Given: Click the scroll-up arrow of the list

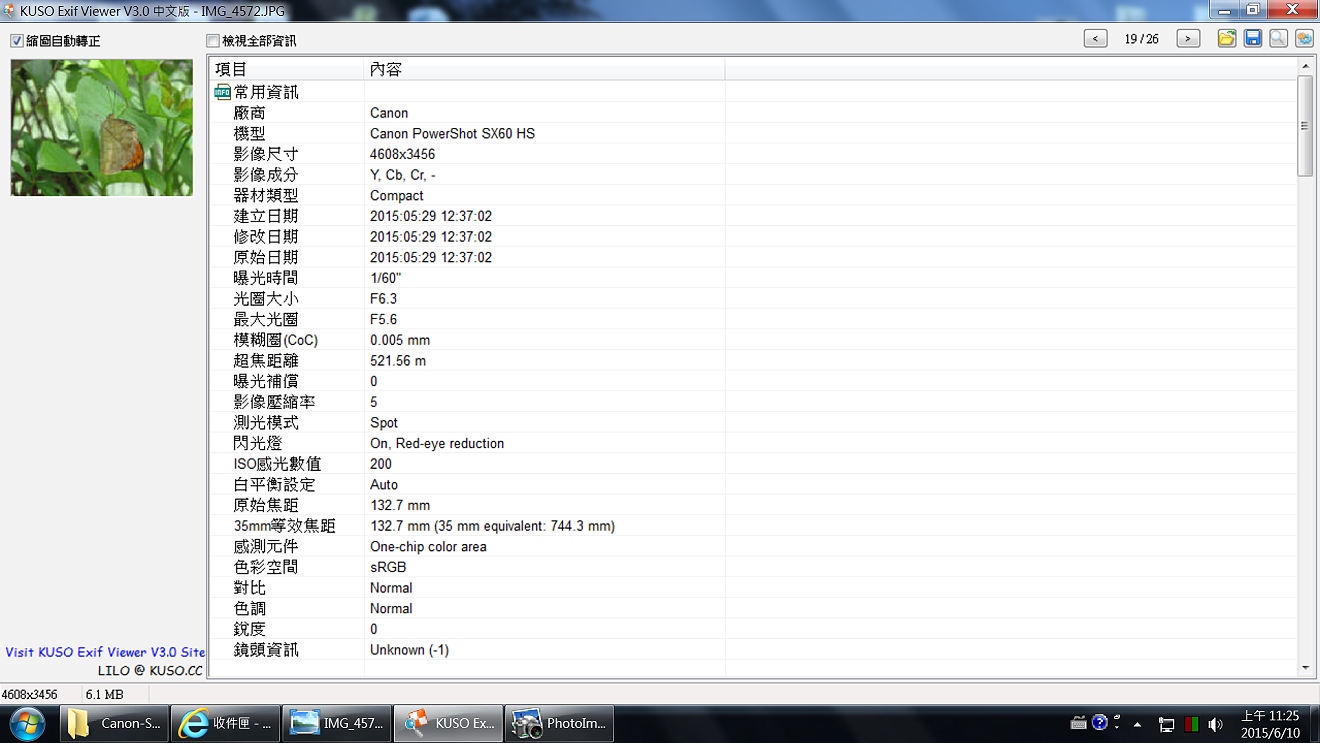Looking at the screenshot, I should point(1305,66).
